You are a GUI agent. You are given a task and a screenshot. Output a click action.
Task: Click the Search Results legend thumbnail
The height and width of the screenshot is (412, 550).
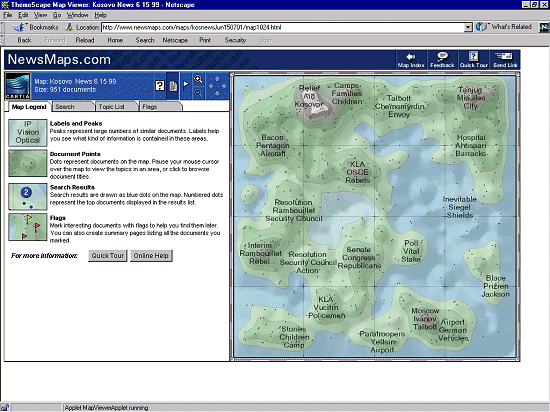pyautogui.click(x=28, y=197)
